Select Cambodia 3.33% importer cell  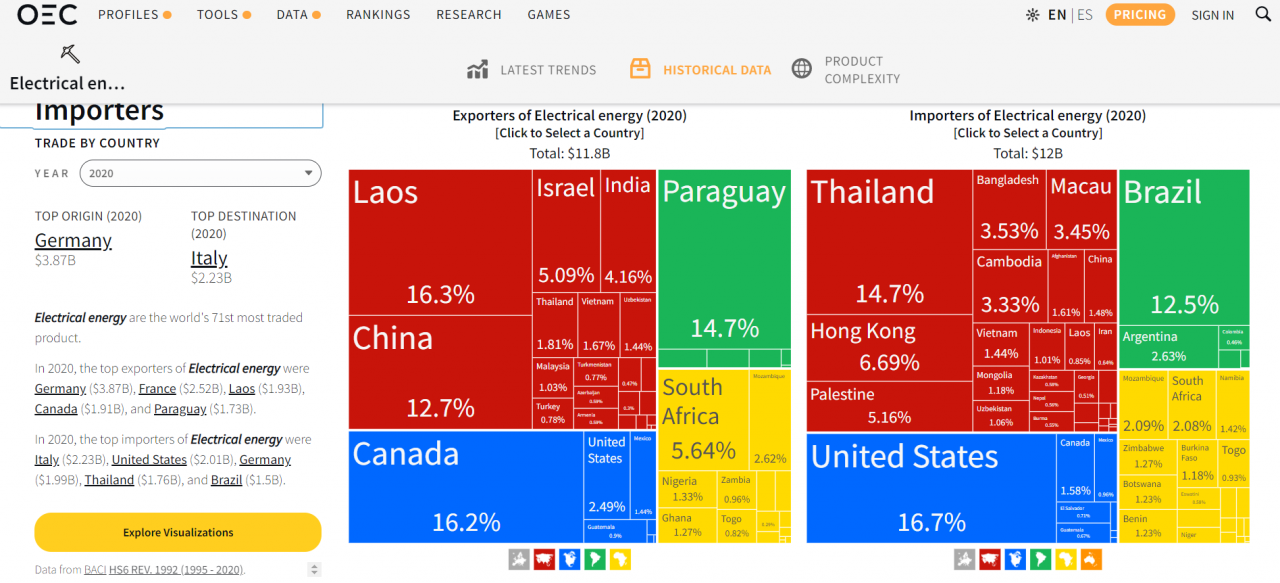pyautogui.click(x=1010, y=285)
